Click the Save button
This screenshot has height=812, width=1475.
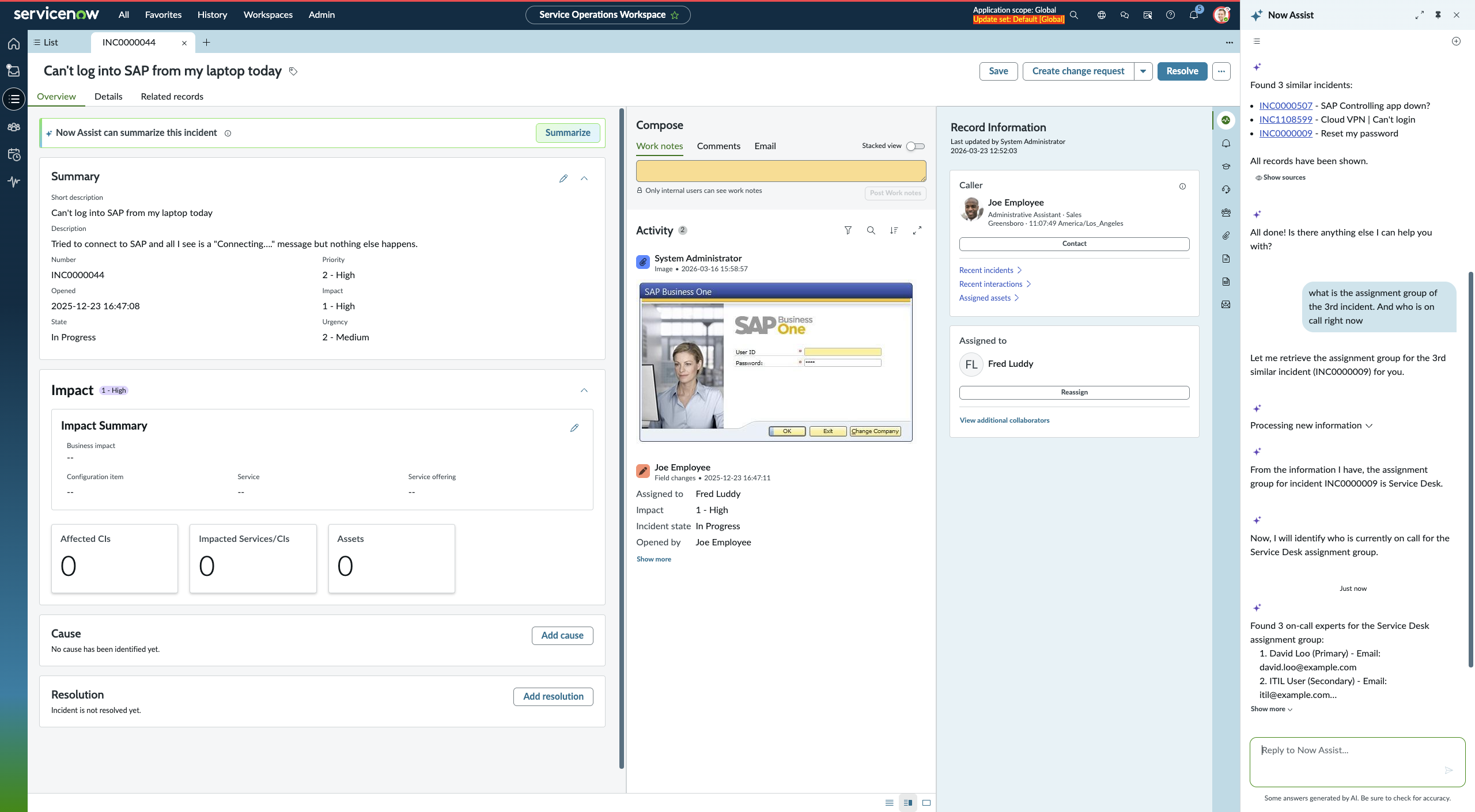tap(999, 71)
